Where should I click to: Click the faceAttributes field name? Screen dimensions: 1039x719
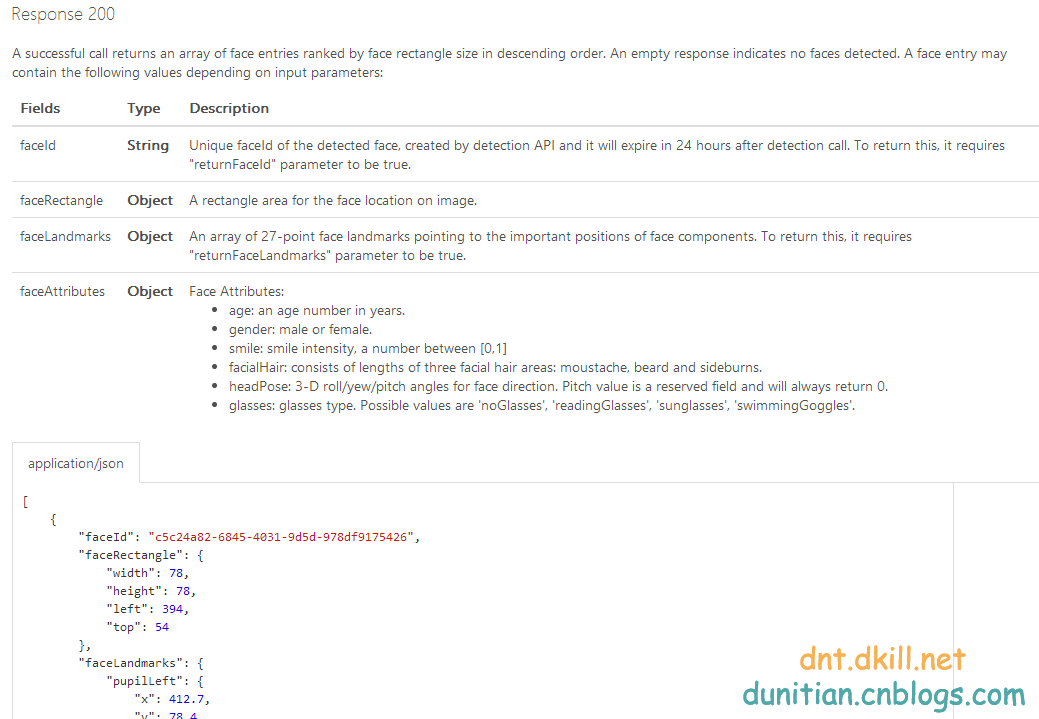(x=62, y=292)
